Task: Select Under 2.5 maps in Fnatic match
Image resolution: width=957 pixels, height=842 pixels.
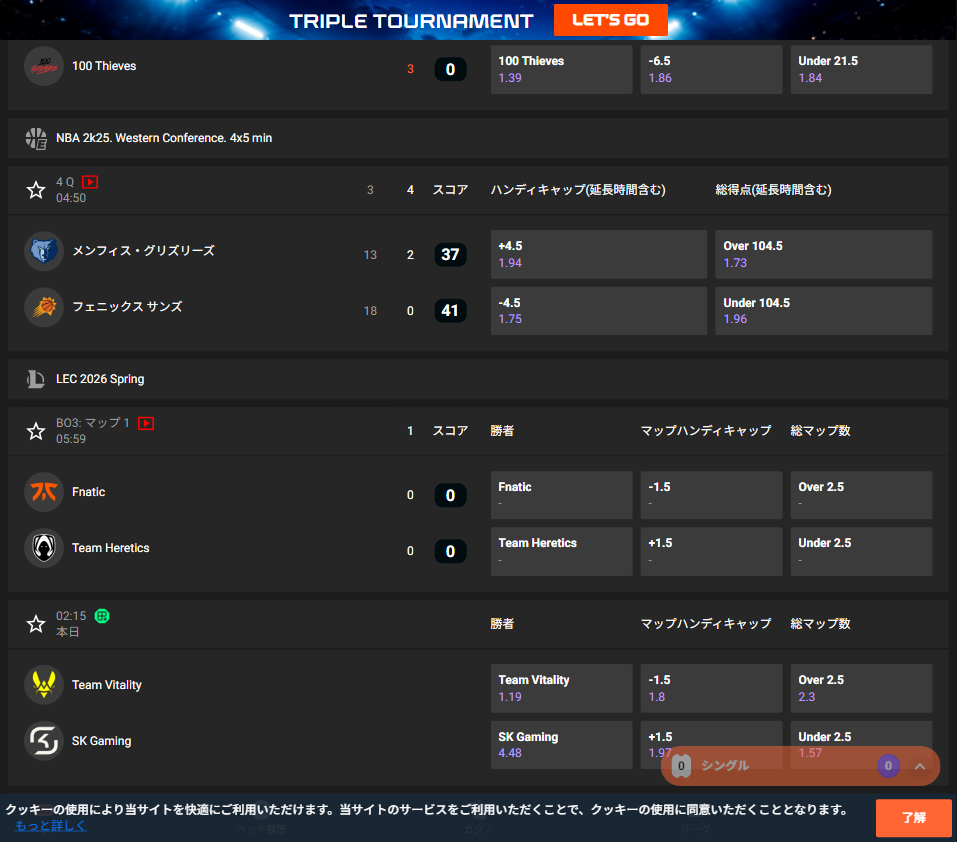Action: tap(861, 552)
